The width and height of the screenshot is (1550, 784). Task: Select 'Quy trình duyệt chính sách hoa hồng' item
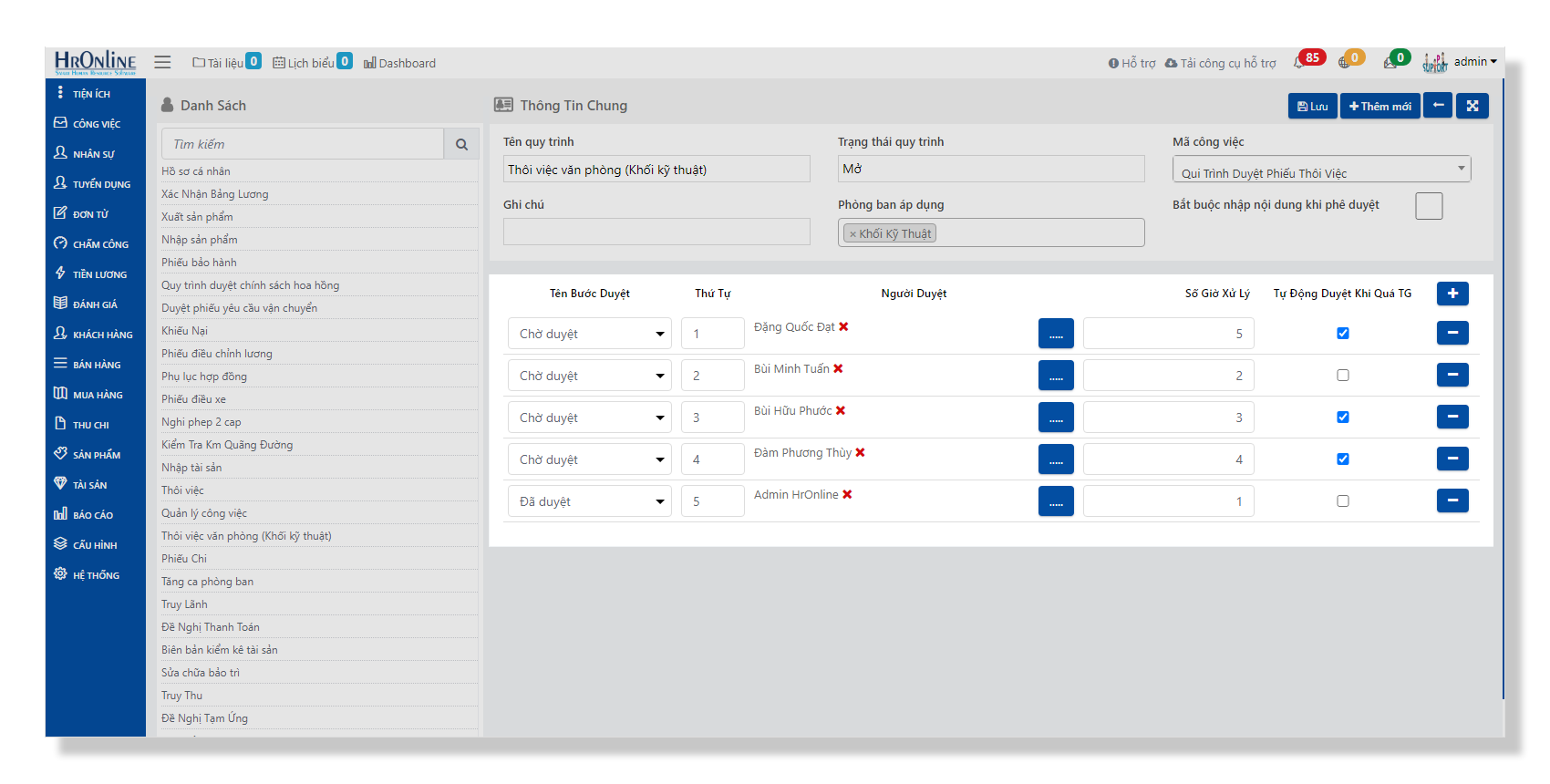point(250,285)
